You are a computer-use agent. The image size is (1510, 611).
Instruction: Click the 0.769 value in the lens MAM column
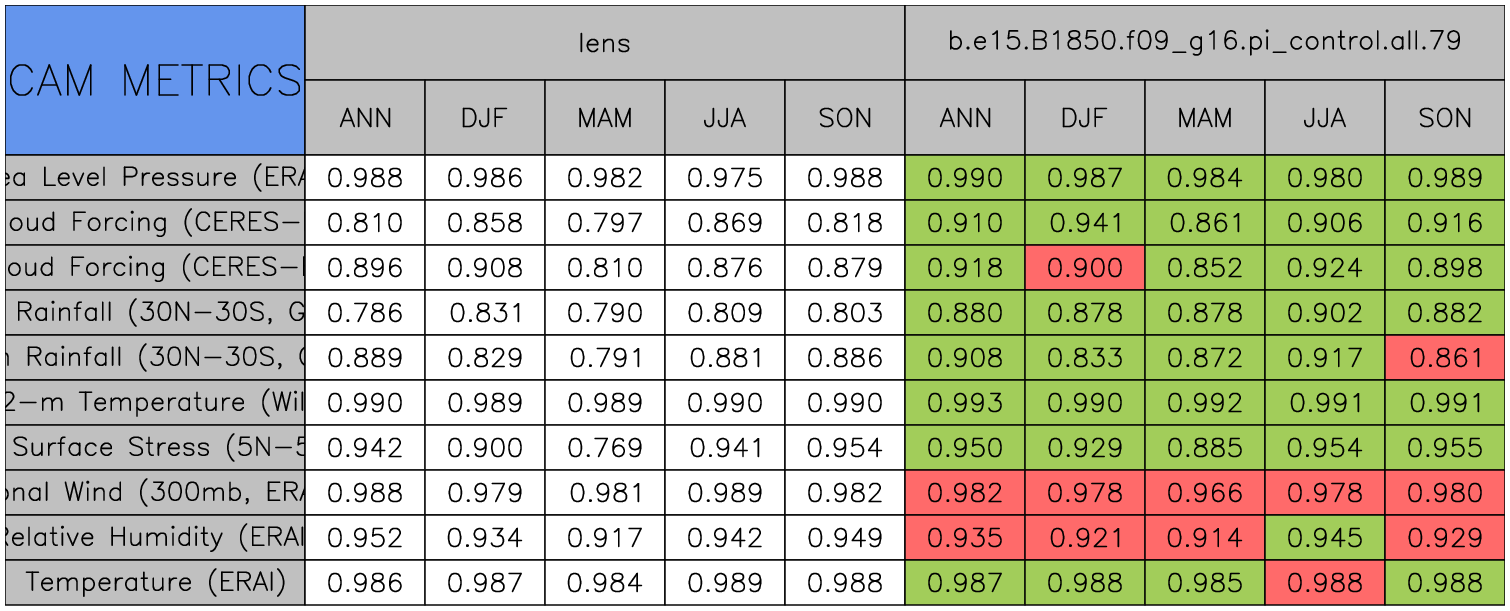[x=604, y=448]
